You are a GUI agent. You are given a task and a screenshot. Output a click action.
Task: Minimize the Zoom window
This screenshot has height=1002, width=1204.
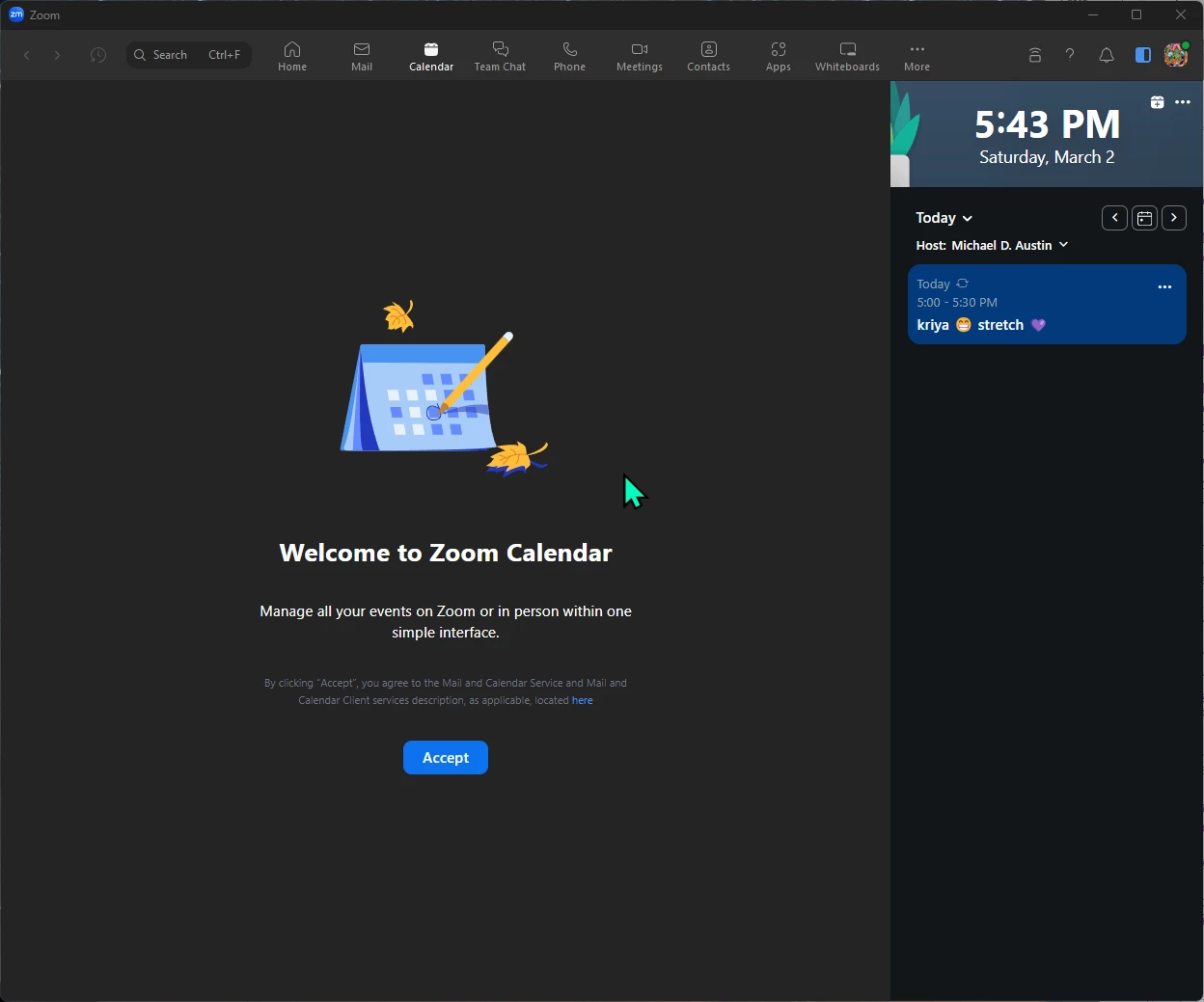coord(1093,14)
